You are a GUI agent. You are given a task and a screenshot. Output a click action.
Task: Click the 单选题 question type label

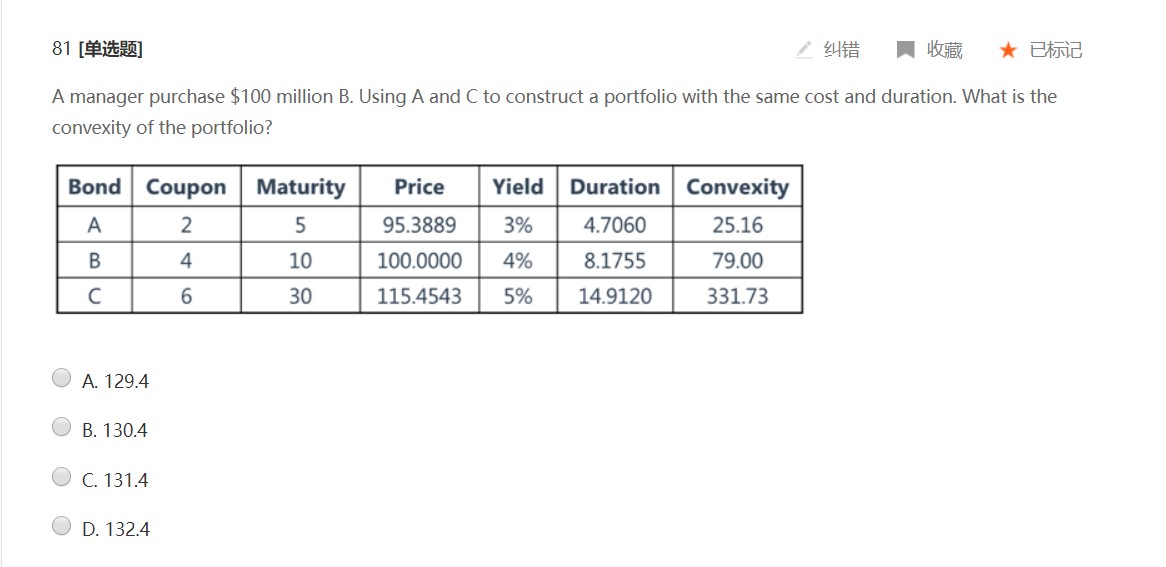pyautogui.click(x=110, y=49)
